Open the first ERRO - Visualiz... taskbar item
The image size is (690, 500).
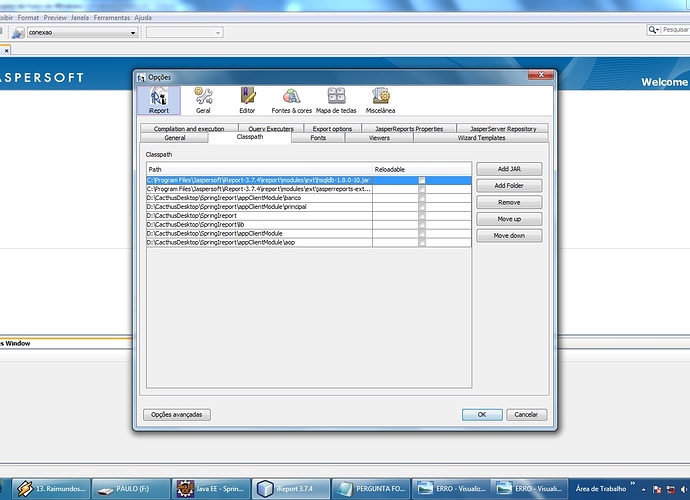(x=451, y=489)
